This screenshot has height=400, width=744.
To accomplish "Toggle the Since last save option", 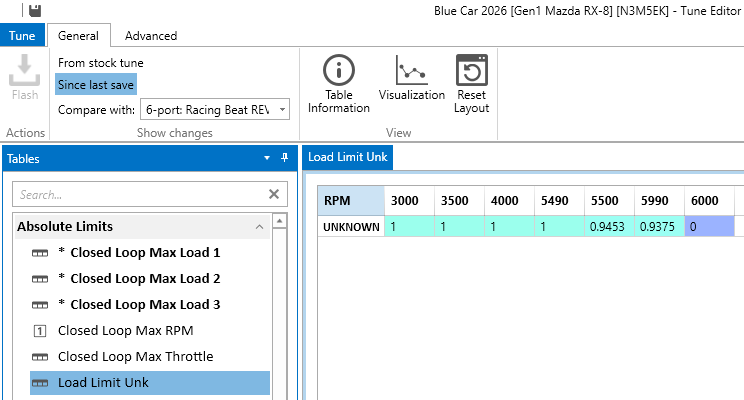I will point(96,85).
